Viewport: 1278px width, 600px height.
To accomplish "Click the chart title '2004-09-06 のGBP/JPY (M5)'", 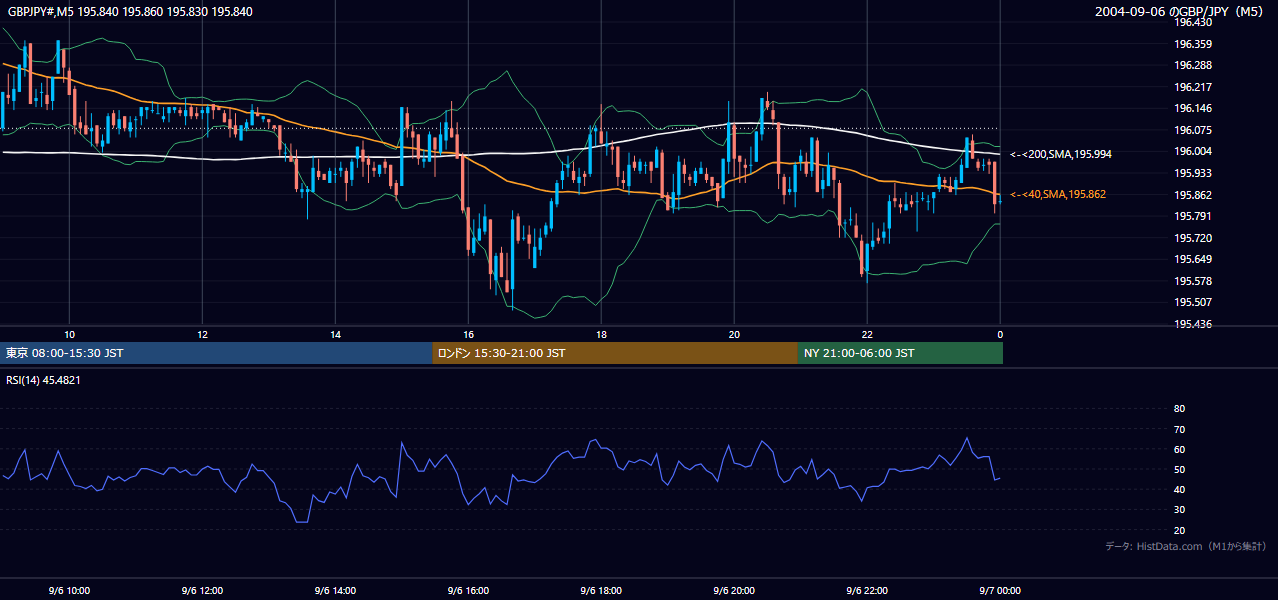I will (1180, 12).
